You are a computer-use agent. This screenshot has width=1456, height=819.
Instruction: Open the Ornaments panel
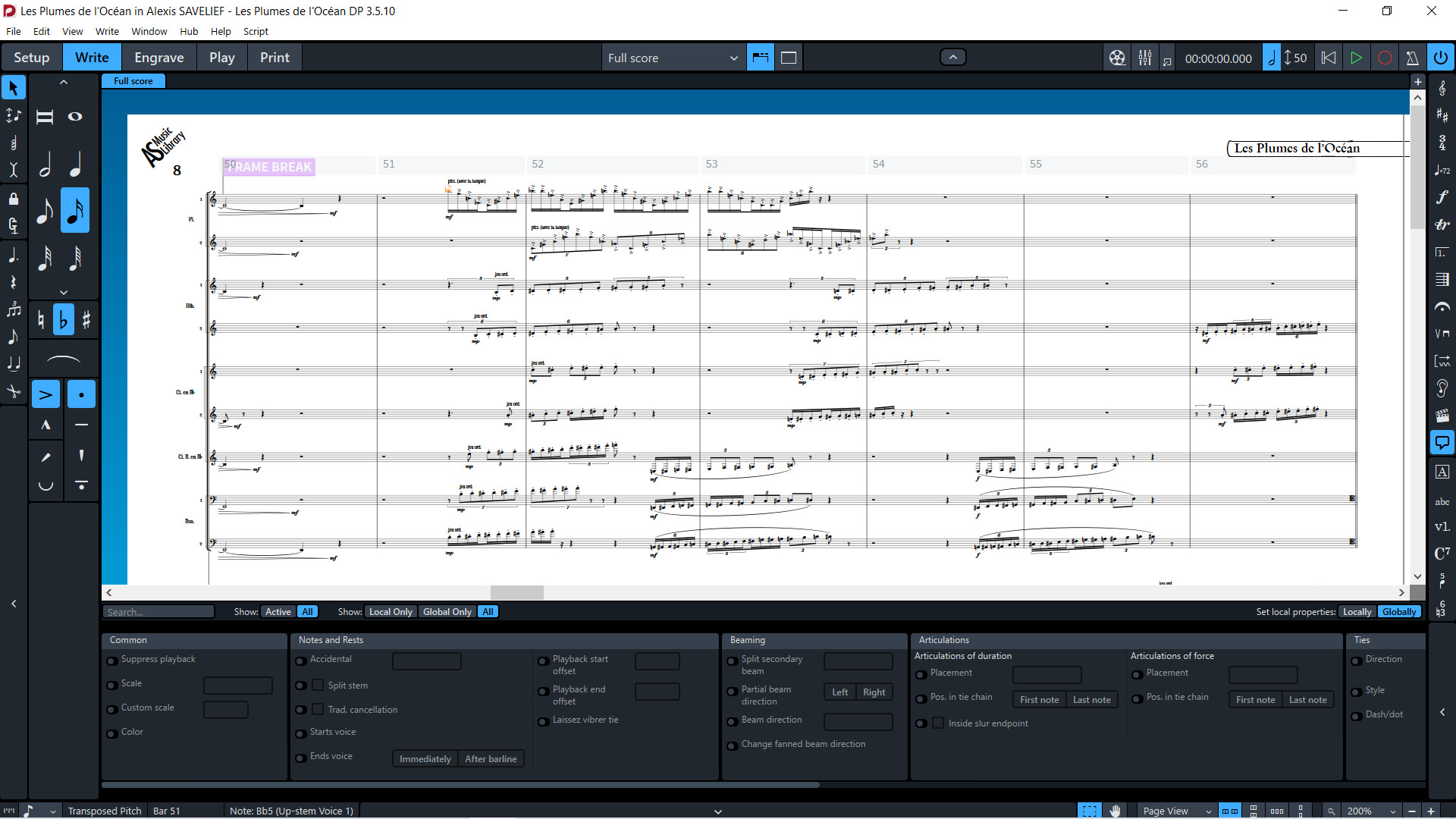tap(1442, 224)
